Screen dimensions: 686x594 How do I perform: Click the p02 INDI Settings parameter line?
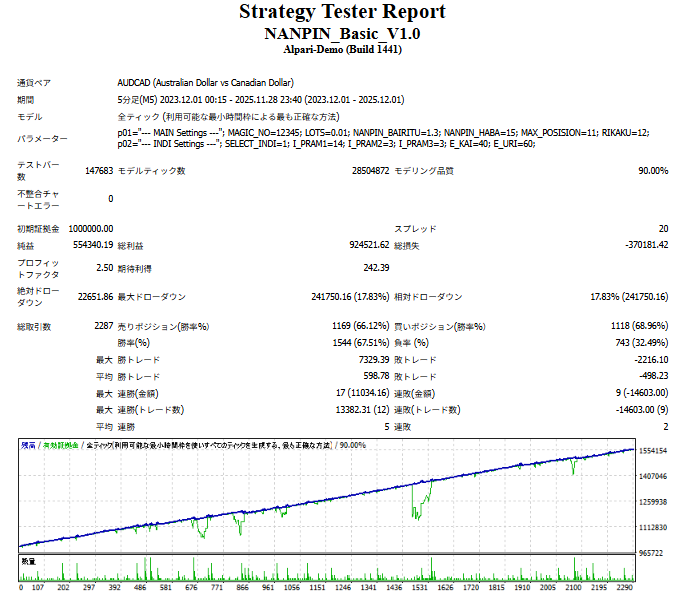[x=326, y=144]
